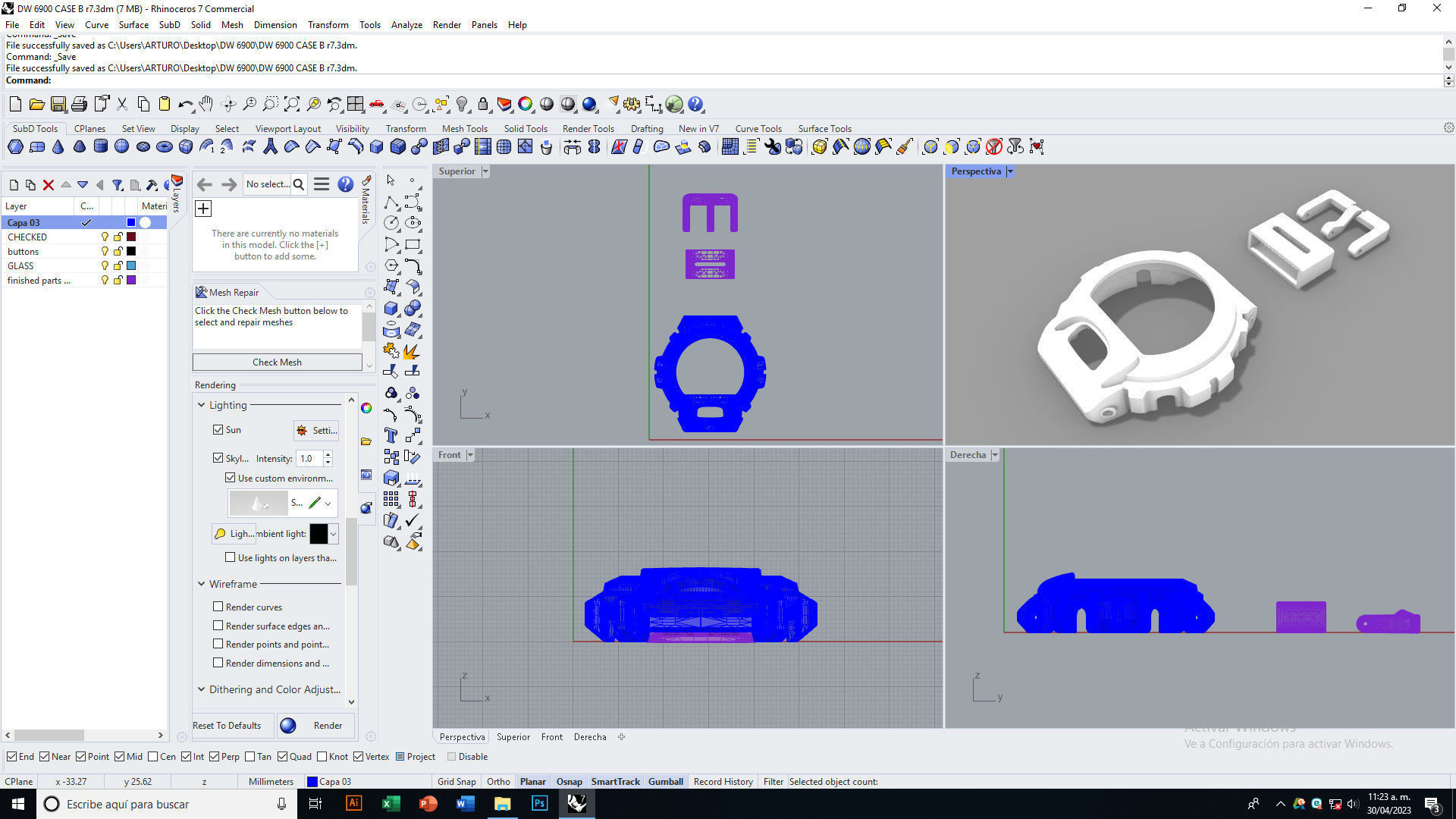The height and width of the screenshot is (819, 1456).
Task: Open the Front viewport dropdown arrow
Action: pyautogui.click(x=470, y=455)
